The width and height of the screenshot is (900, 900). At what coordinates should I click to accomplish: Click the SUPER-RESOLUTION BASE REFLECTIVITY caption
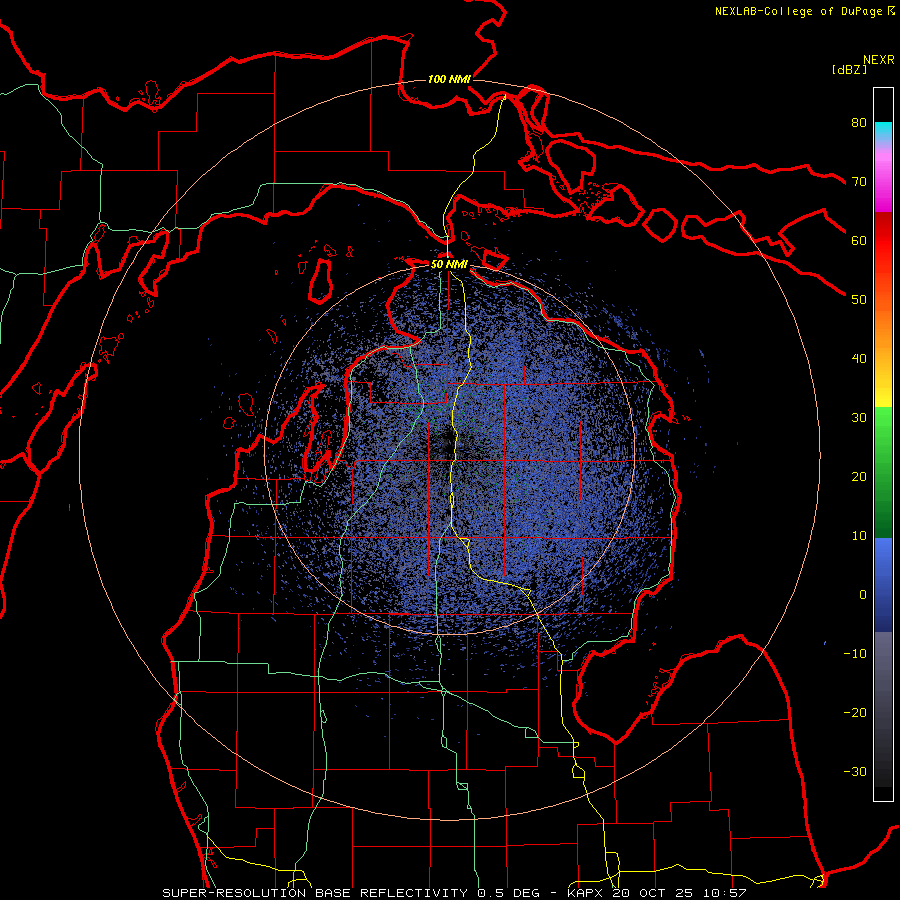315,893
